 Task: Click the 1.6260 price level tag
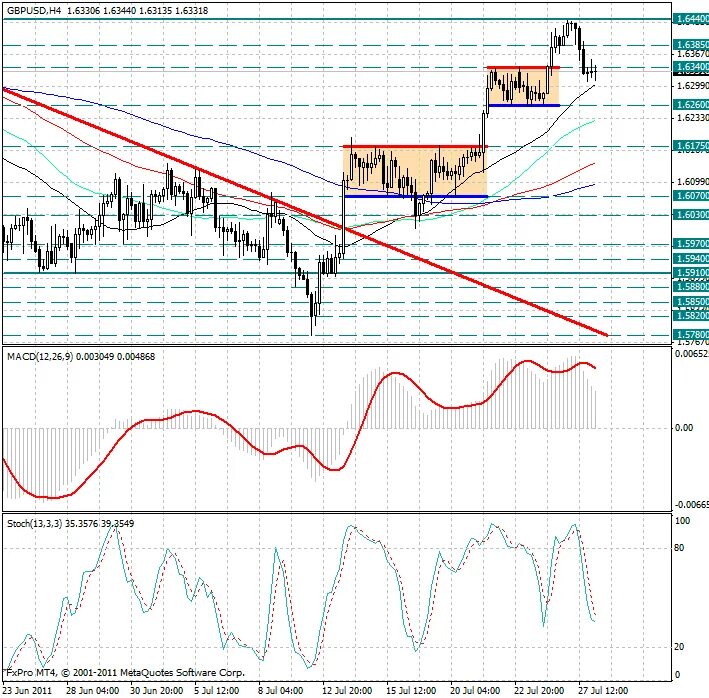[691, 105]
